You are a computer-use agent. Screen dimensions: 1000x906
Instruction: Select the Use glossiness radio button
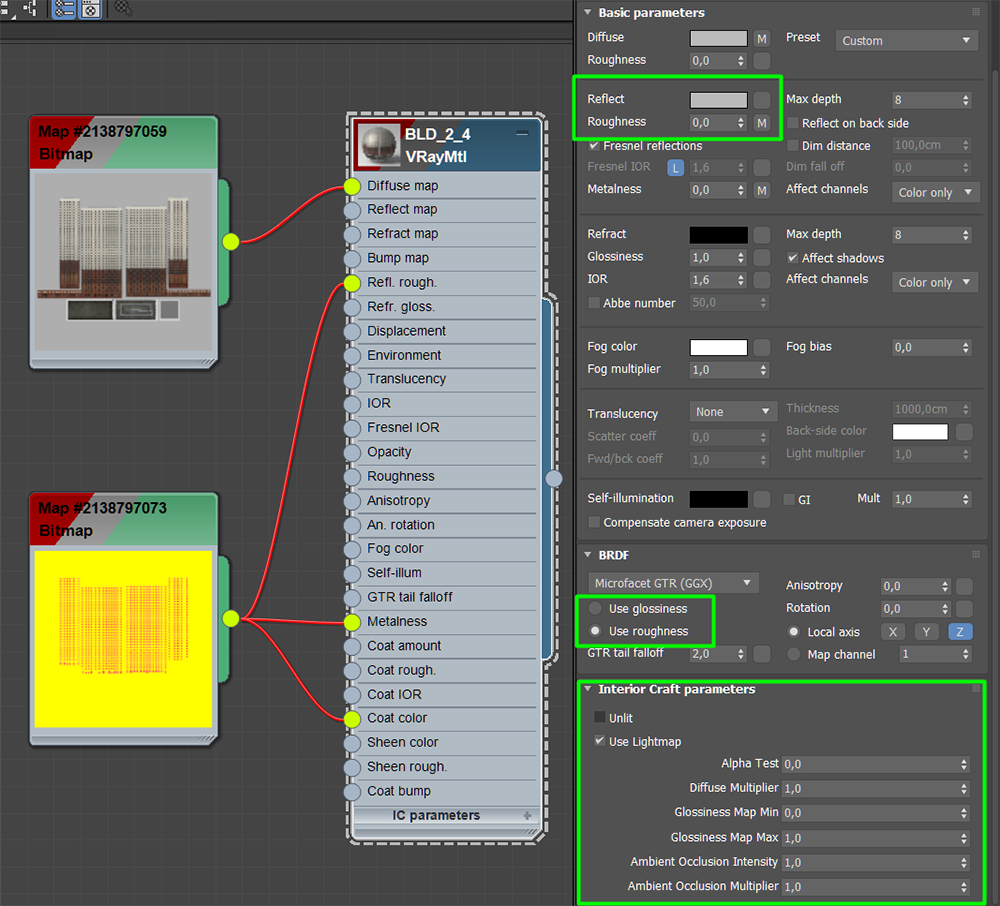(x=595, y=608)
